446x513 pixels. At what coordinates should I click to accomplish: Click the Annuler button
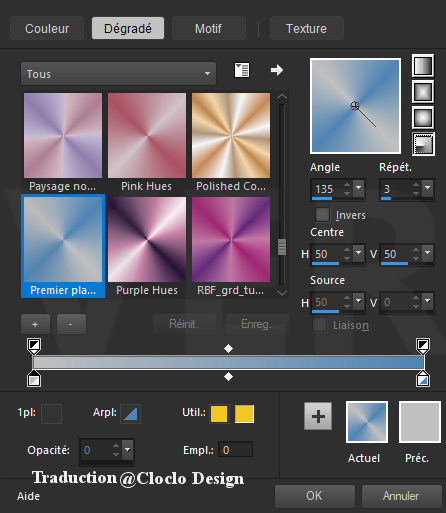pos(401,496)
